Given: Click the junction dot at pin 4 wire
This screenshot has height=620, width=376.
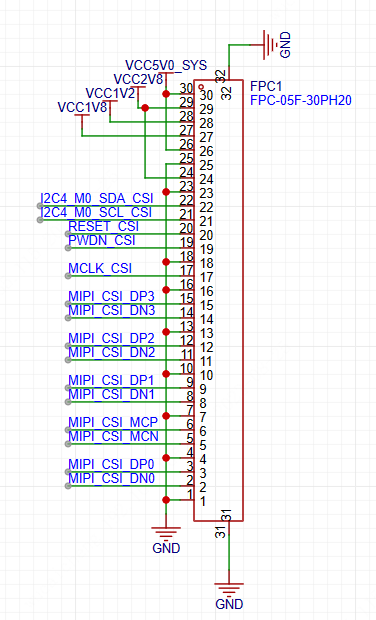Looking at the screenshot, I should 166,458.
